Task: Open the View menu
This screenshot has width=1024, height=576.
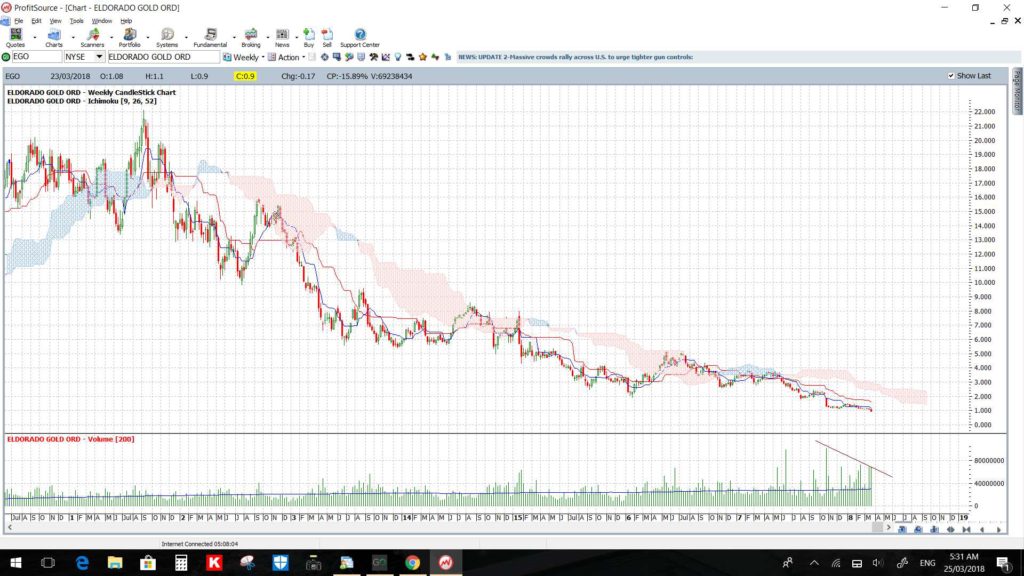Action: pyautogui.click(x=56, y=21)
